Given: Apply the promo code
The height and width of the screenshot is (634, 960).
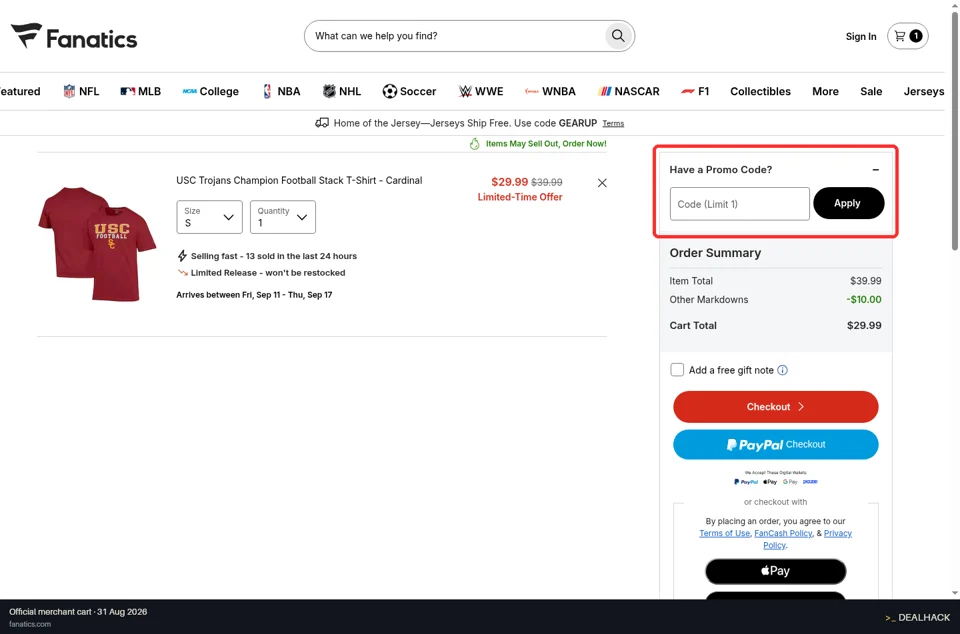Looking at the screenshot, I should [x=848, y=203].
